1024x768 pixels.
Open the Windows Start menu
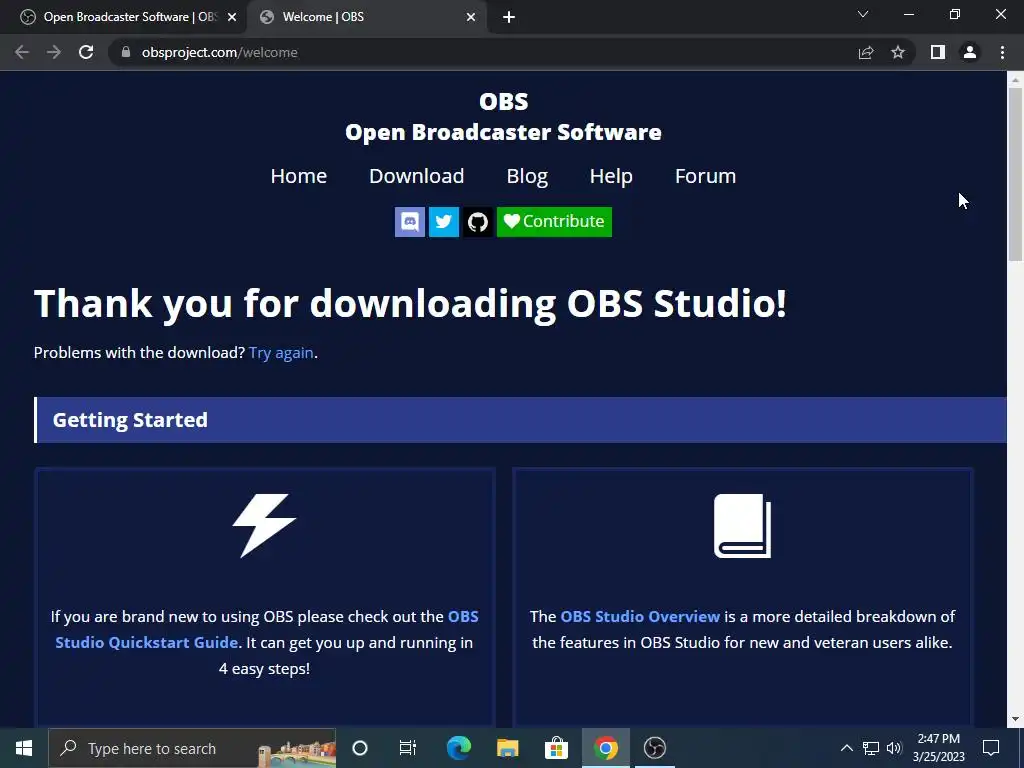(24, 748)
